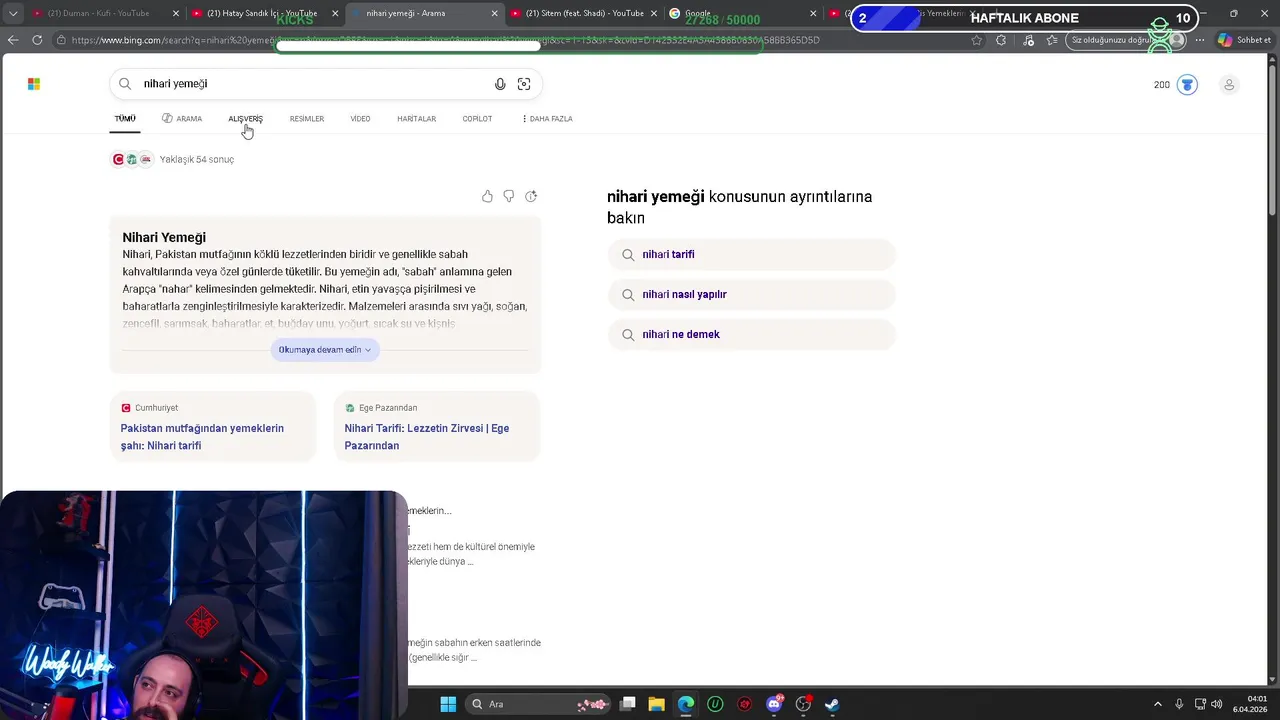Switch to the 'Alışveriş' tab
The width and height of the screenshot is (1280, 720).
(x=245, y=119)
